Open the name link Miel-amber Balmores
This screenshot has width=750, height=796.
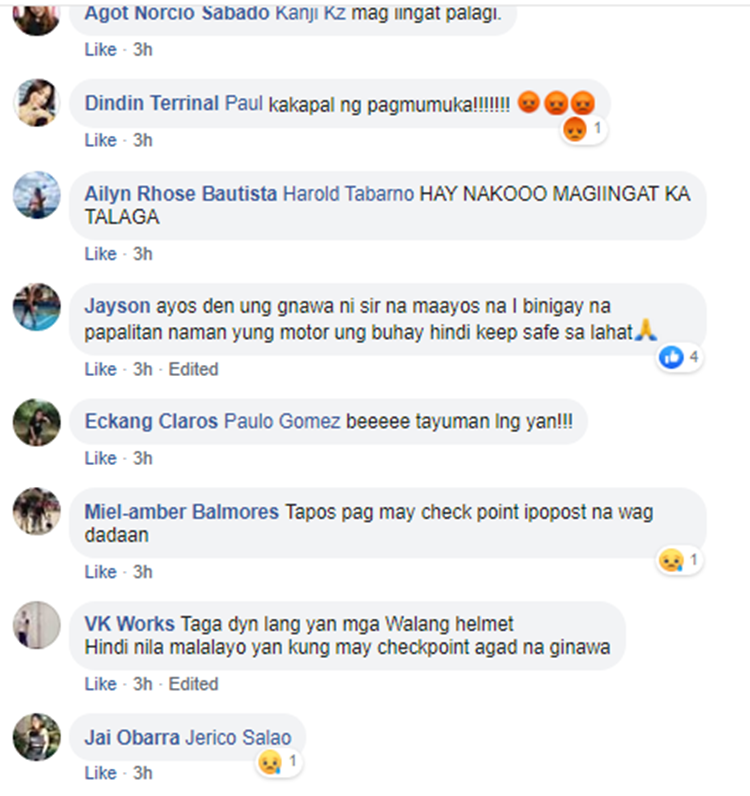click(x=182, y=512)
